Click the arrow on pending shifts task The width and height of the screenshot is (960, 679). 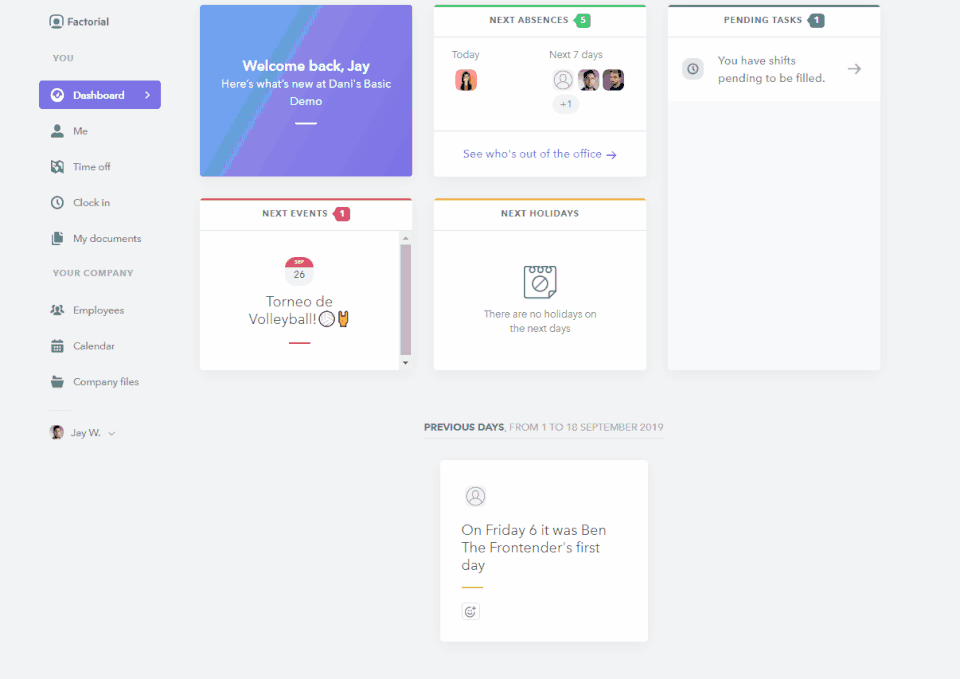[854, 69]
